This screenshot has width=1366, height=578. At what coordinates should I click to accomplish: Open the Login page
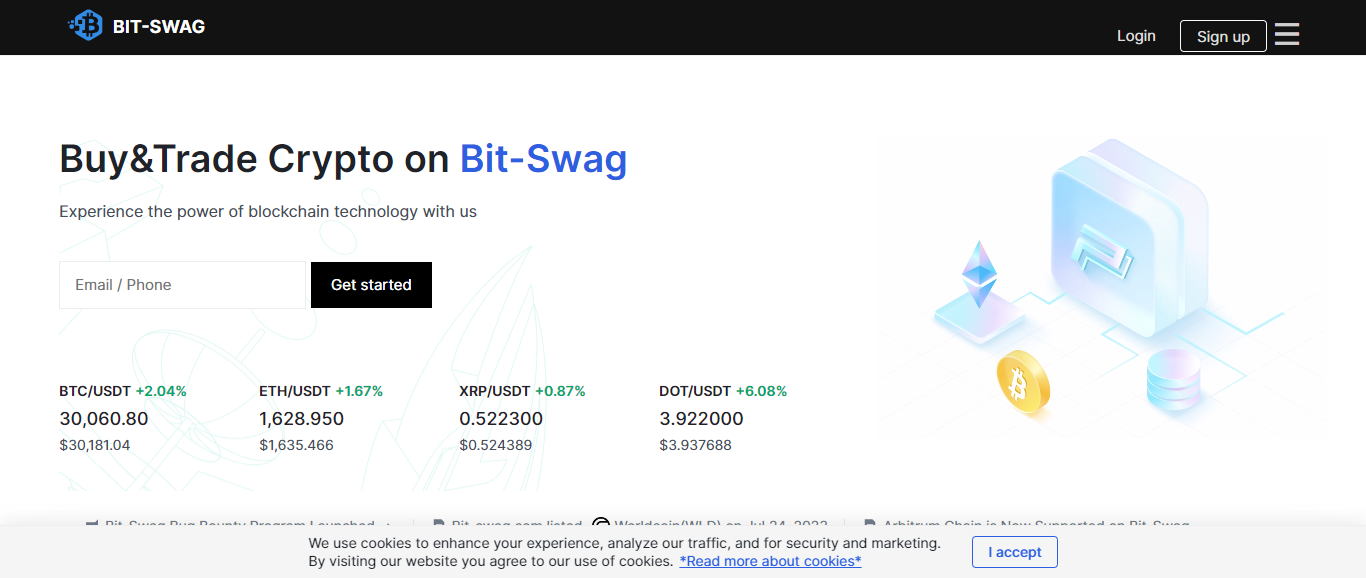coord(1136,36)
